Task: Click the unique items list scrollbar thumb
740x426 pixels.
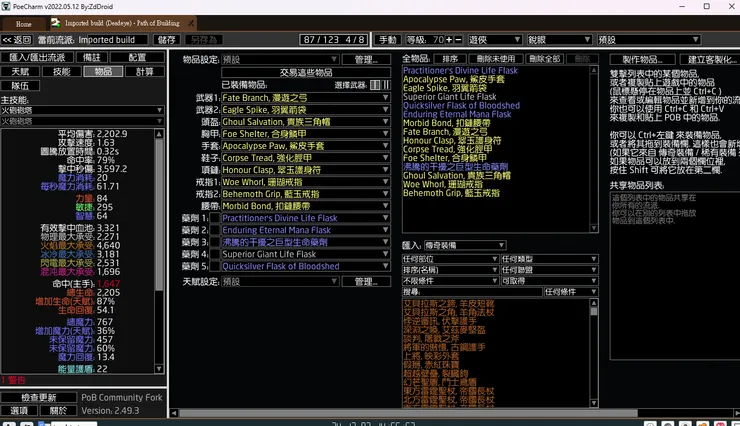Action: click(x=594, y=311)
